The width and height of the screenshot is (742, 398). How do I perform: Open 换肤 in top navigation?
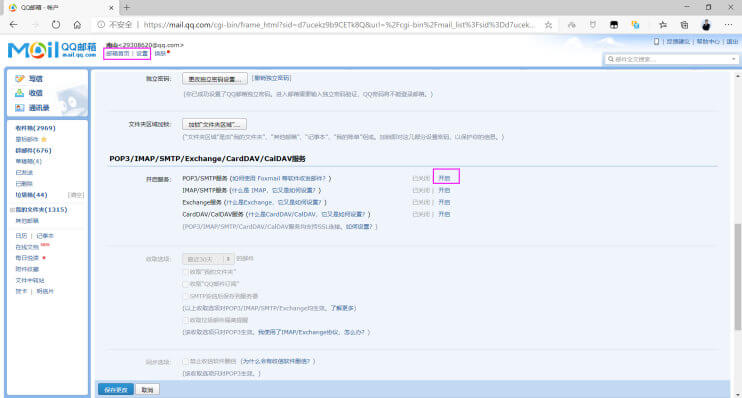160,53
